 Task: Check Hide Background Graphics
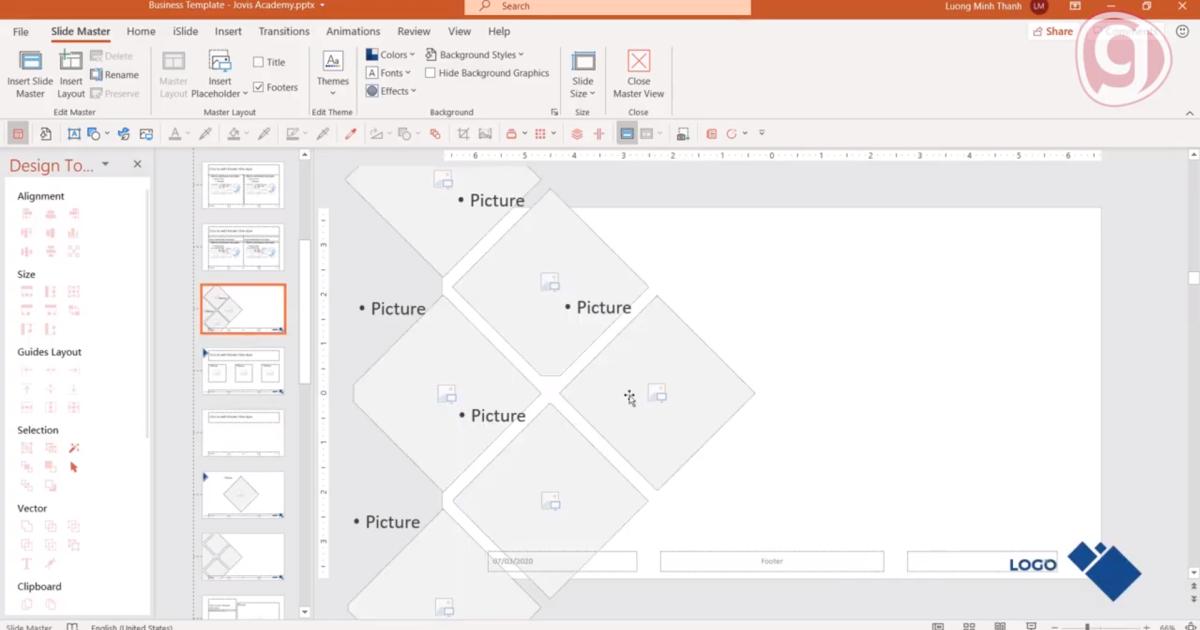[430, 72]
